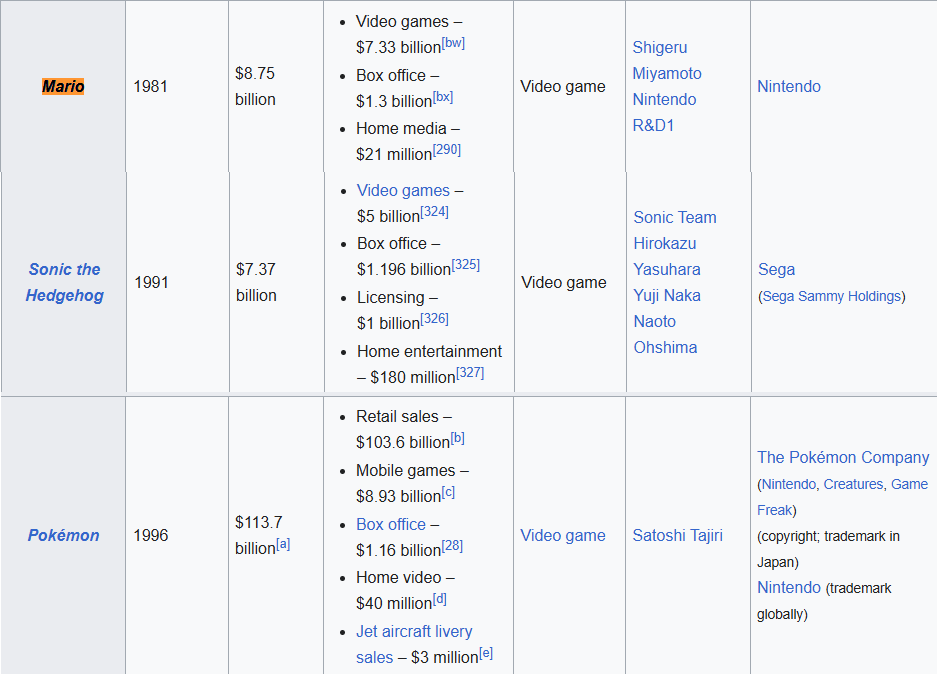Open footnote [e] after $3 million
This screenshot has height=674, width=937.
click(486, 653)
